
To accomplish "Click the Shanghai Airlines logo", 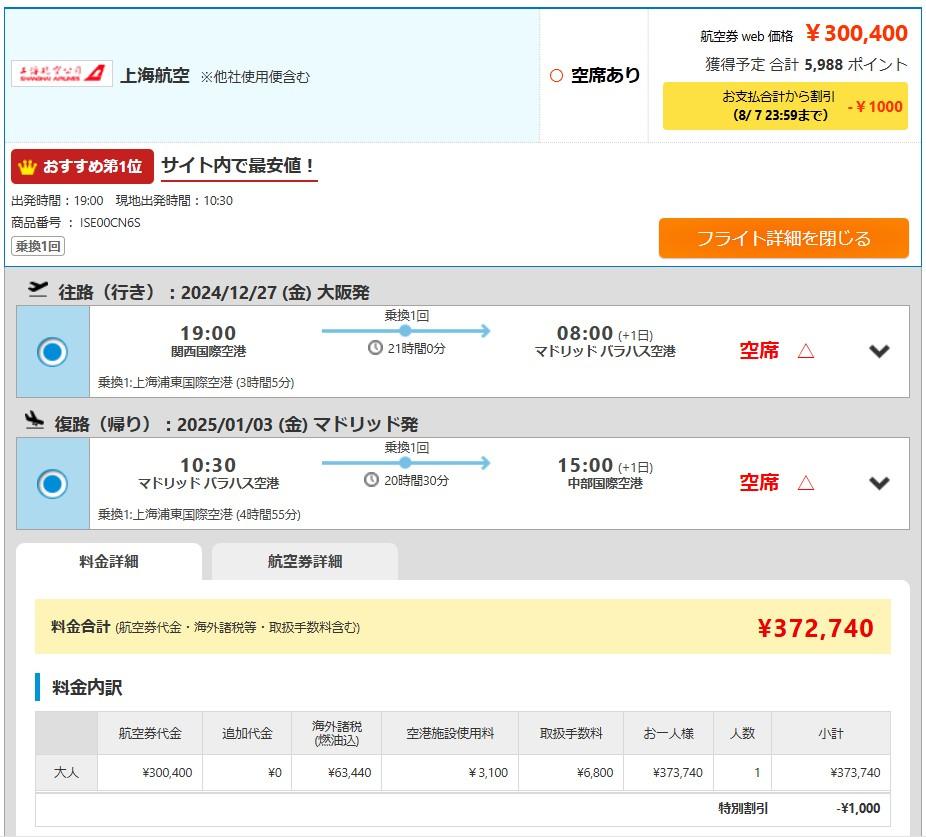I will click(62, 73).
